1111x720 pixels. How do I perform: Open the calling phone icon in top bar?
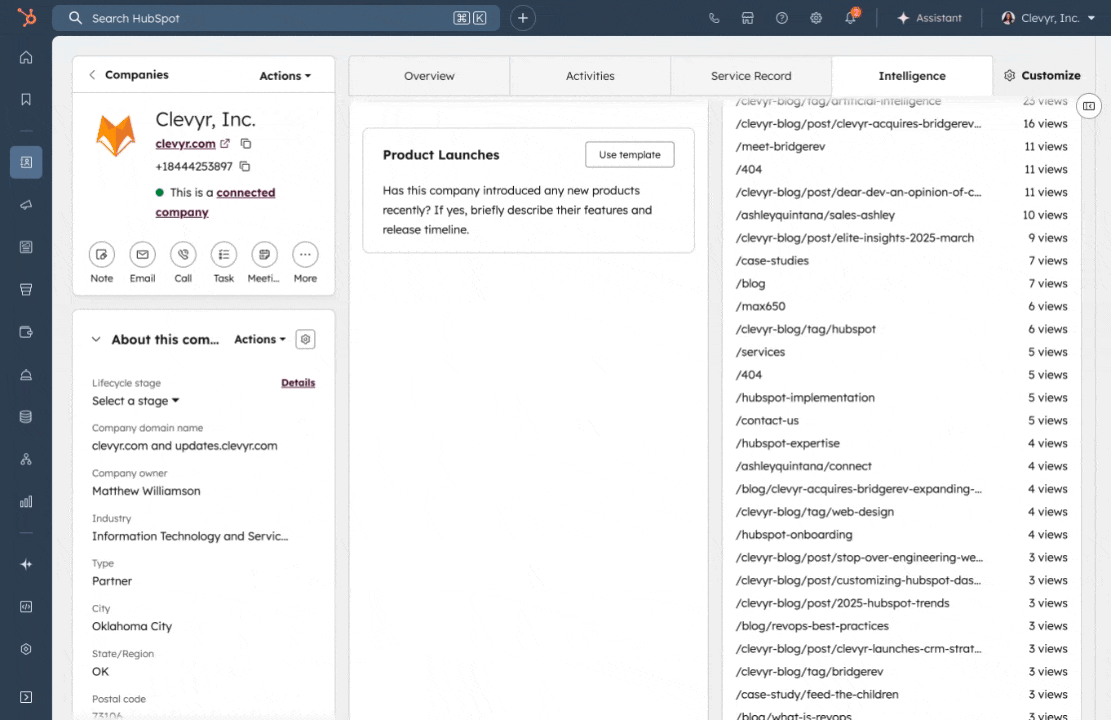(714, 18)
